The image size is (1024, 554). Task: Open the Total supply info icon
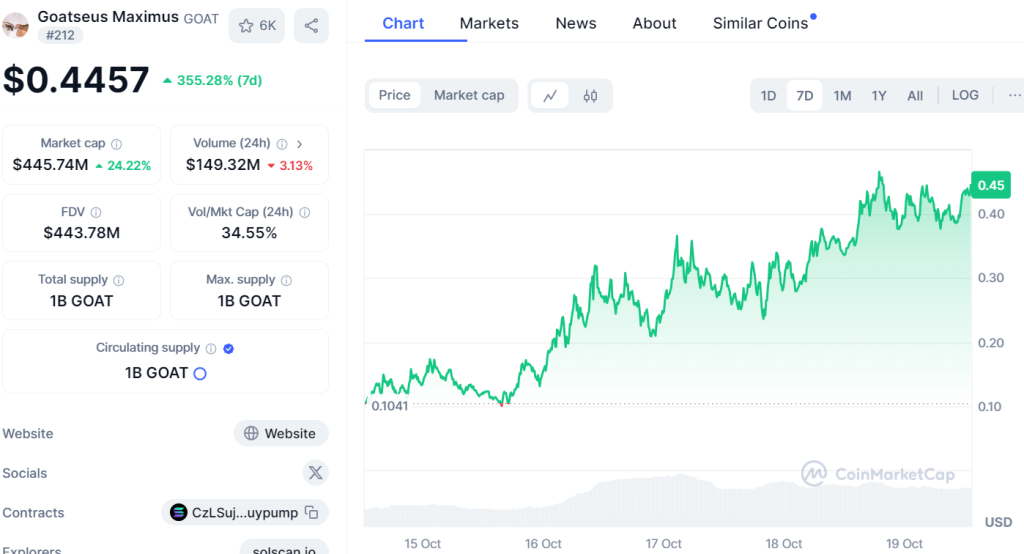(119, 280)
